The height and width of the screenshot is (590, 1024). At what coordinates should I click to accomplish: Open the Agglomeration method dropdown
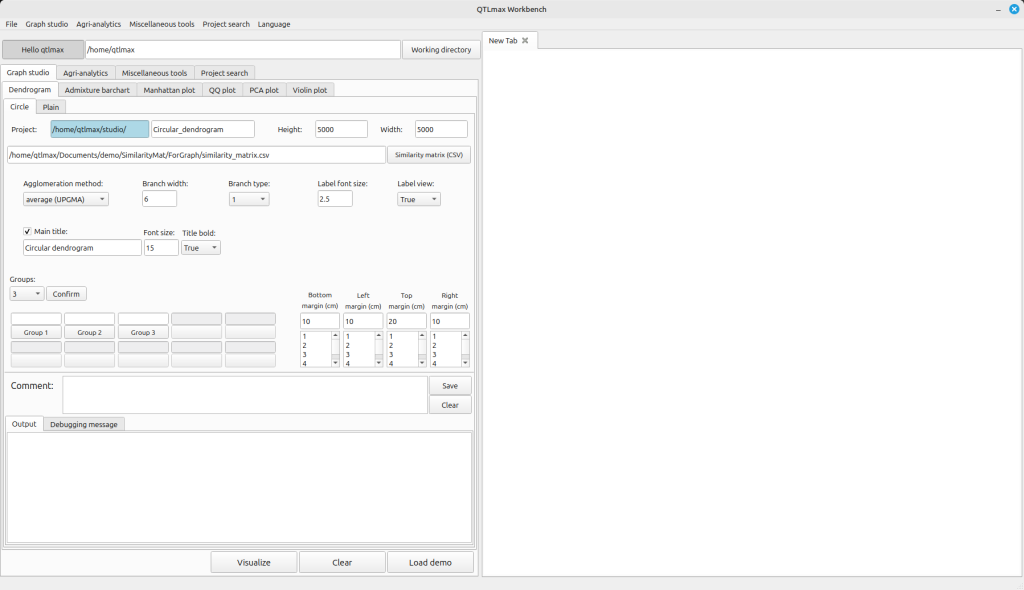point(65,199)
